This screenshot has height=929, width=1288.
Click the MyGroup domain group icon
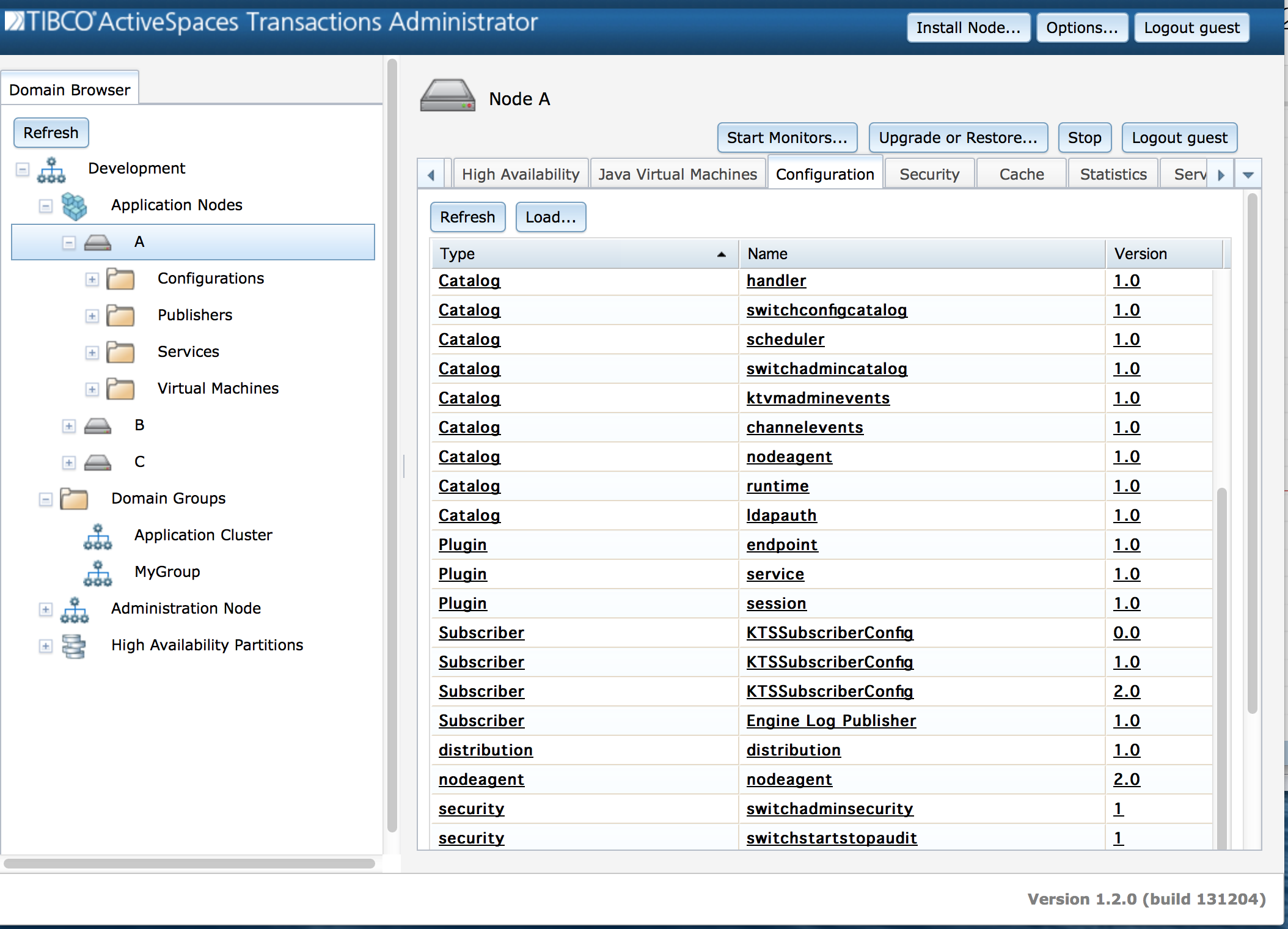click(98, 573)
